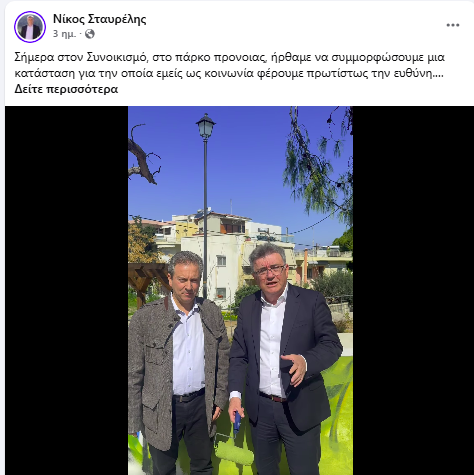This screenshot has height=475, width=474.
Task: Click the globe public-audience icon
Action: pyautogui.click(x=90, y=34)
